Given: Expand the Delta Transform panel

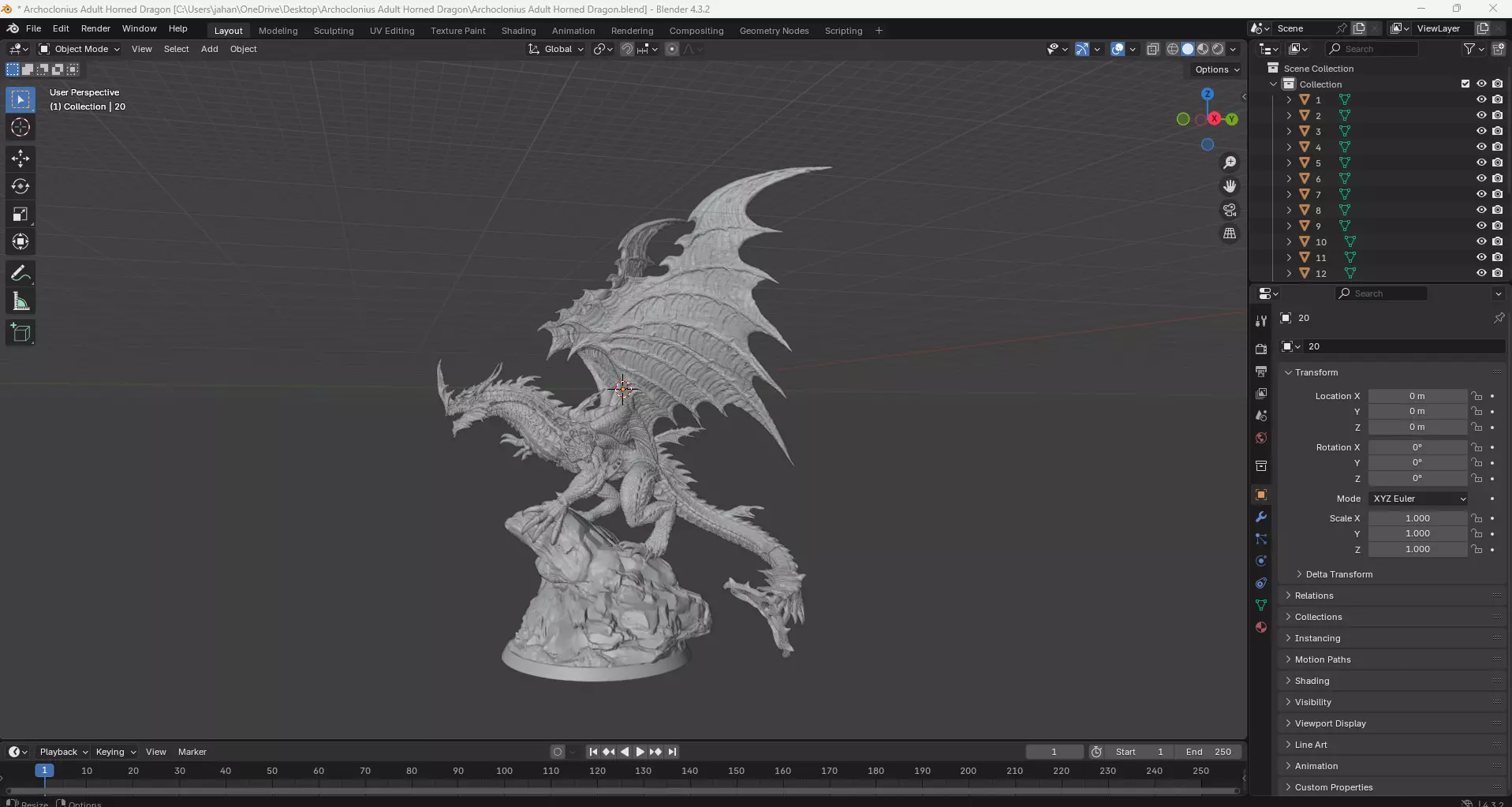Looking at the screenshot, I should click(x=1338, y=574).
